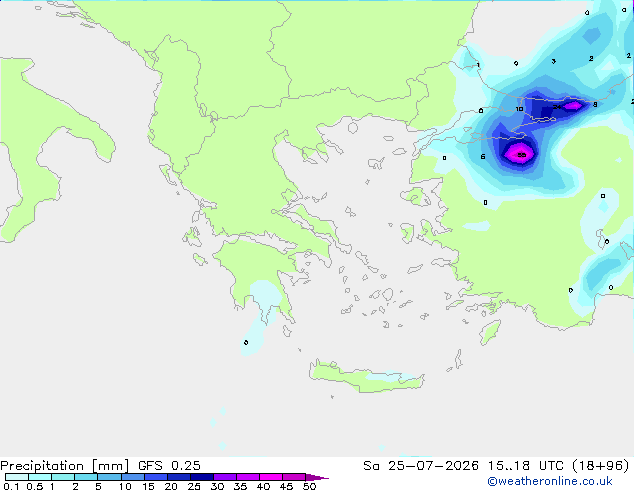This screenshot has width=634, height=490.
Task: Choose the 10–15 mm legend swatch
Action: pyautogui.click(x=132, y=477)
